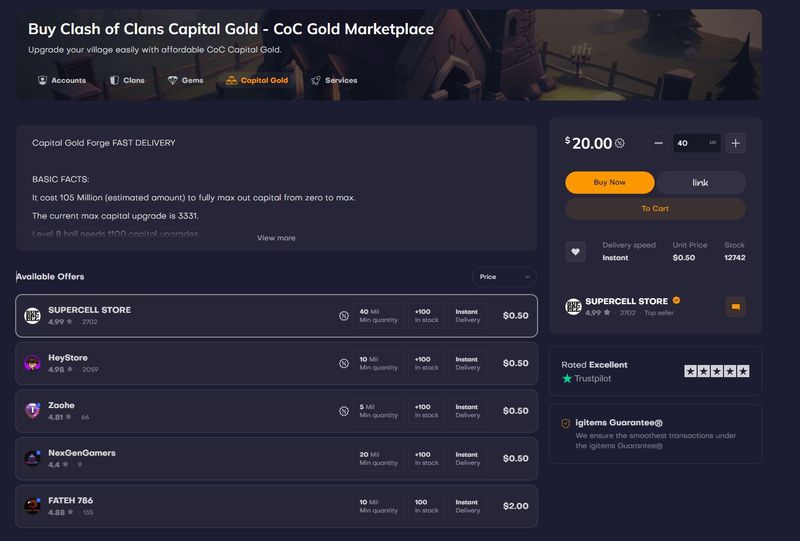Pick the NexGenGamers offer
This screenshot has width=800, height=541.
pos(277,458)
